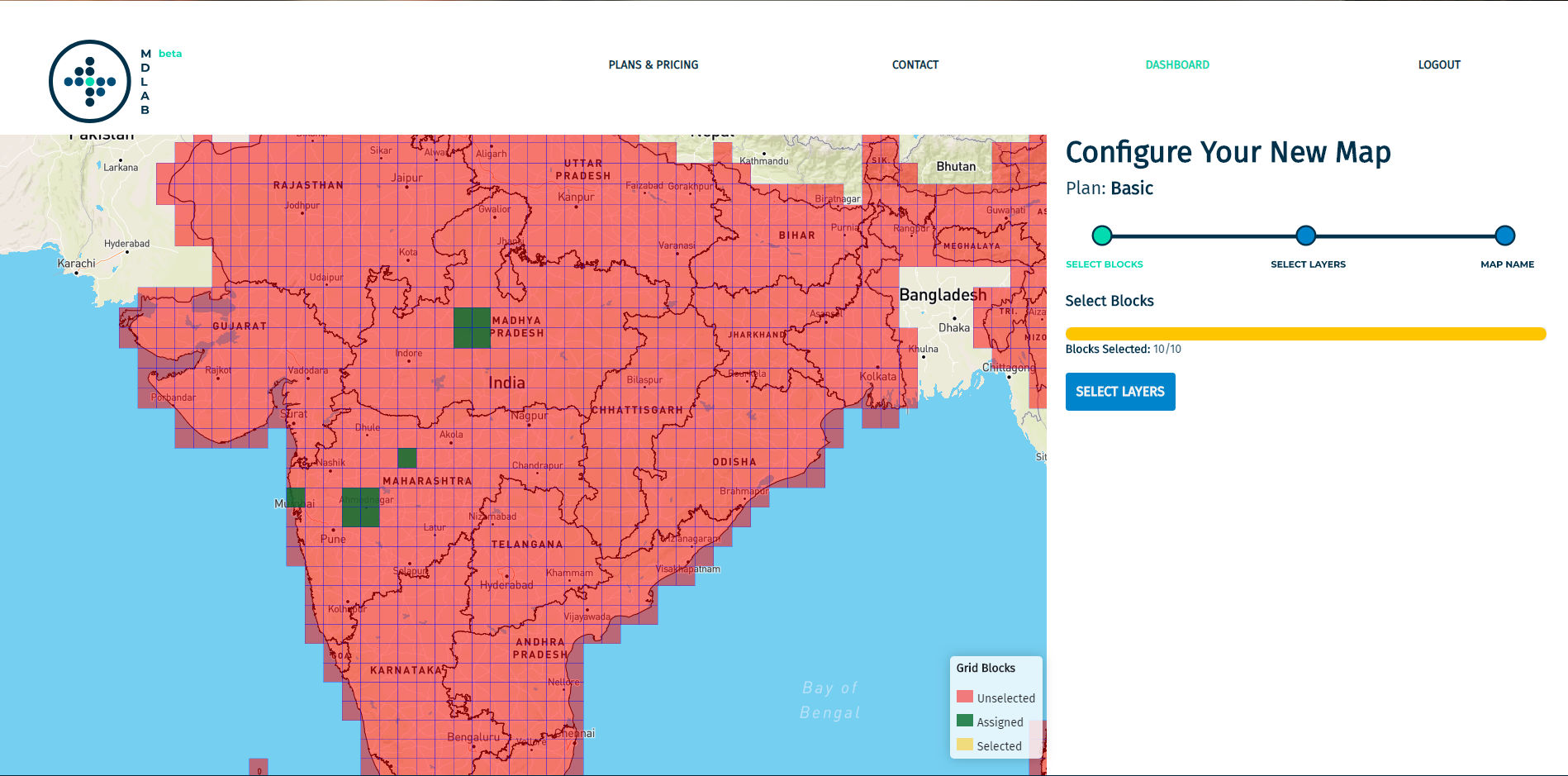Click the 'Grid Blocks' legend title
Viewport: 1568px width, 776px height.
pyautogui.click(x=986, y=668)
